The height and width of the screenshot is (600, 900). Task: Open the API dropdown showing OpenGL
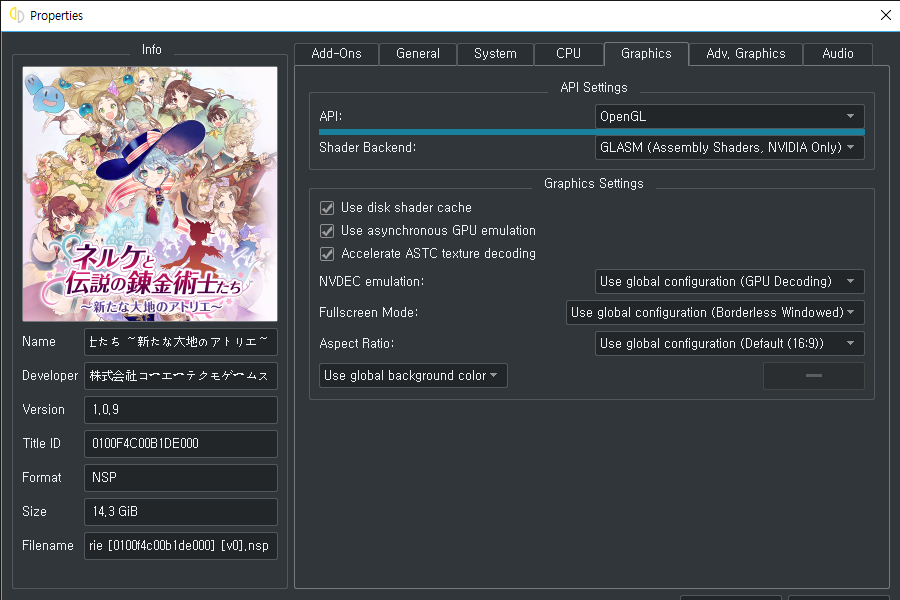[730, 117]
